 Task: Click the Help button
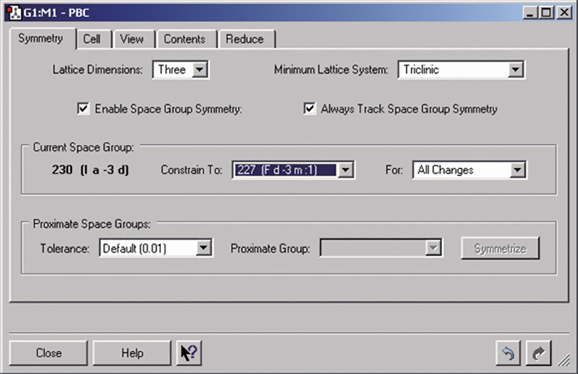[x=132, y=353]
